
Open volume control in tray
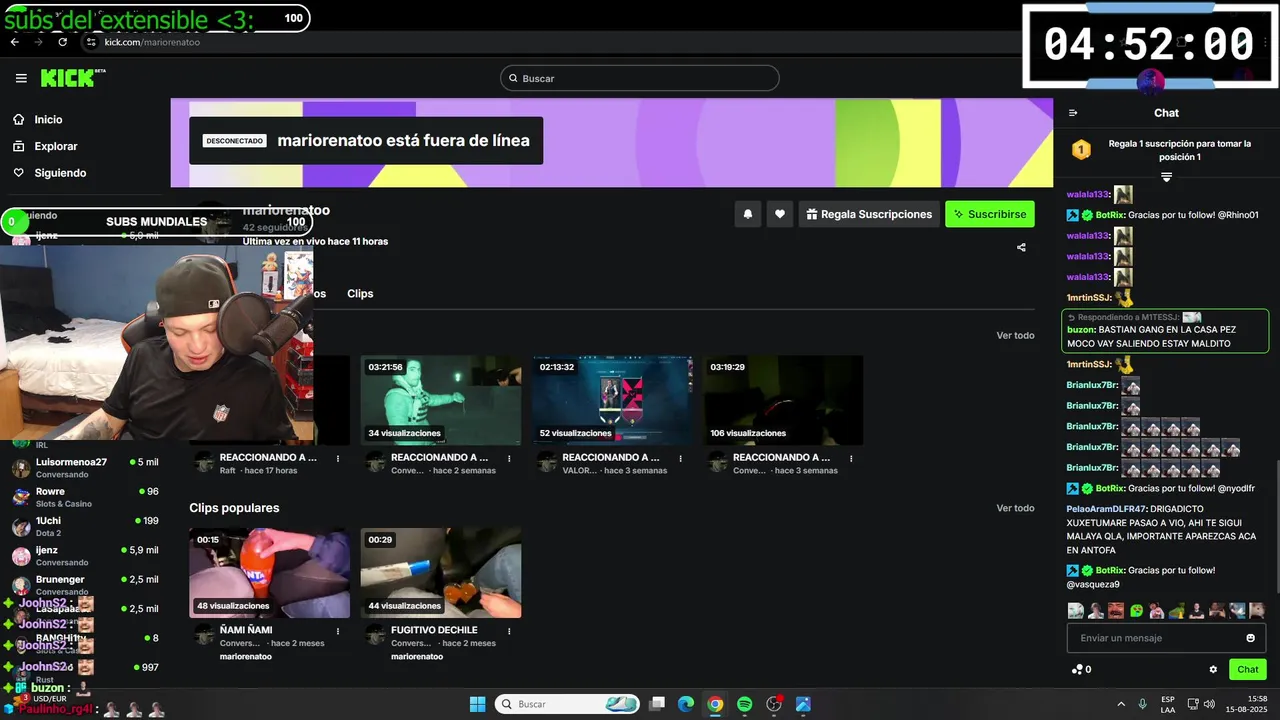click(1211, 704)
